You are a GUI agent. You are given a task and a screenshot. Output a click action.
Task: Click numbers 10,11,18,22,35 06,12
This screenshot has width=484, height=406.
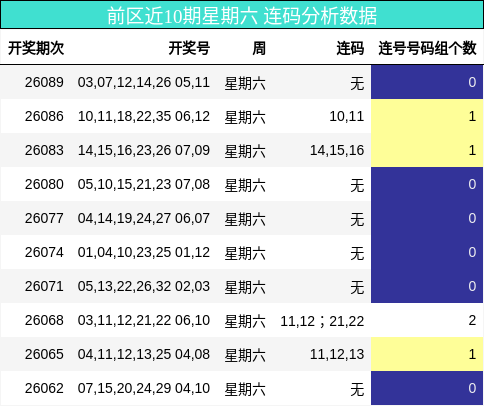144,116
